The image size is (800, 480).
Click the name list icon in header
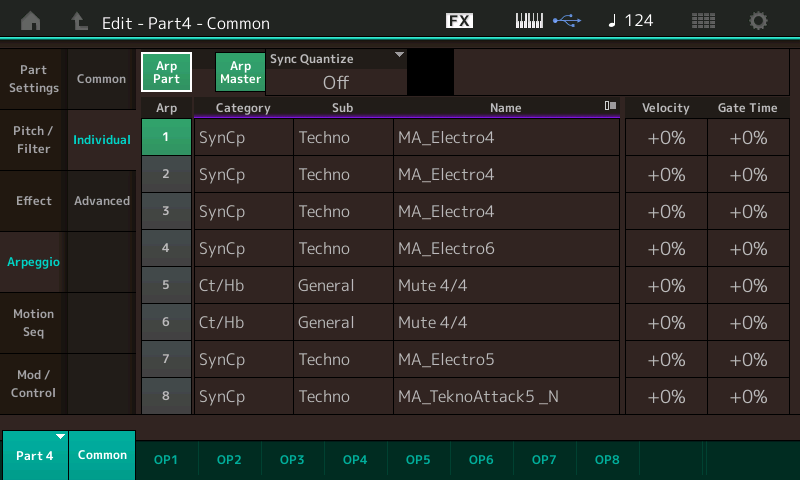pos(609,107)
